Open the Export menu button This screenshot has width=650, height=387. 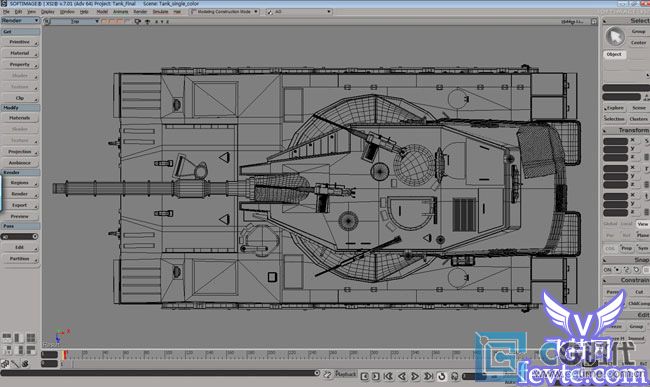(x=20, y=205)
